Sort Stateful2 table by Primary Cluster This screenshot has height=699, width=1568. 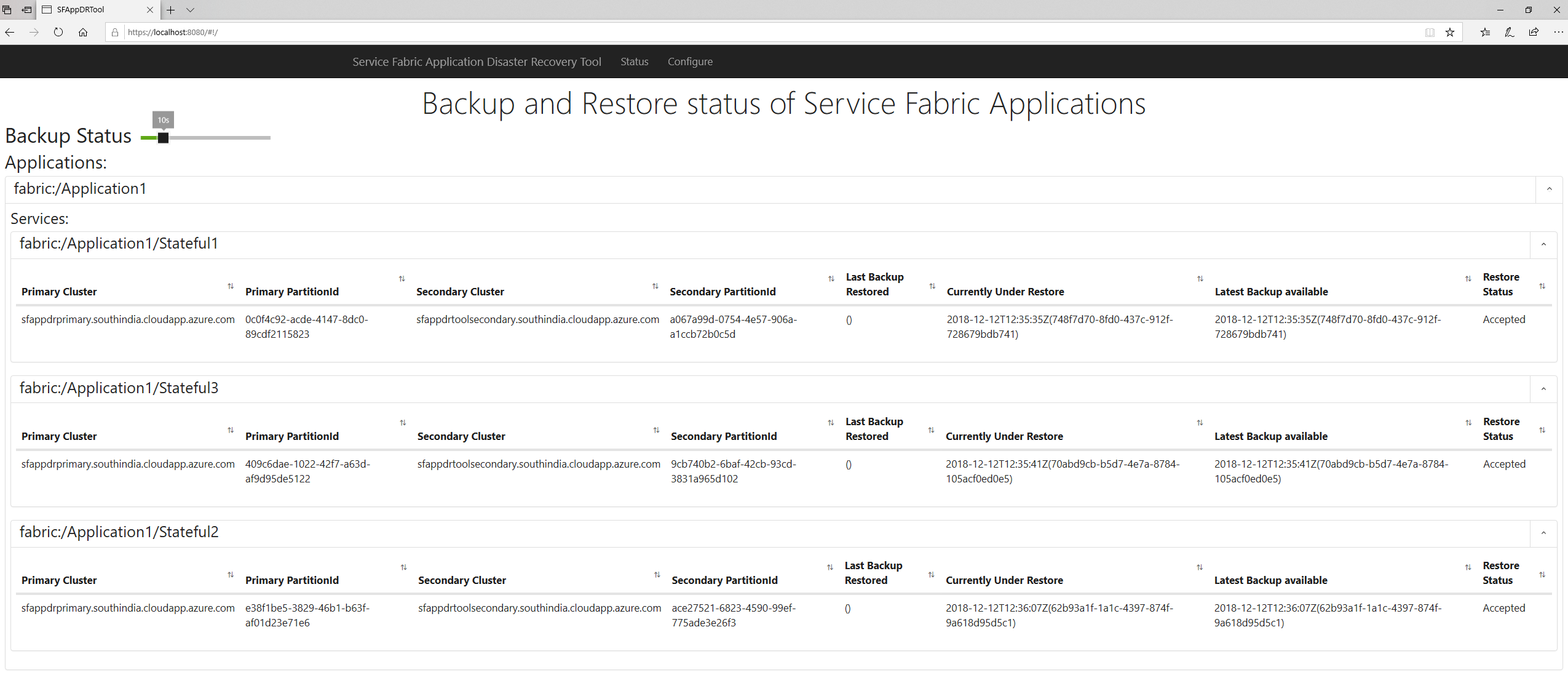(231, 575)
